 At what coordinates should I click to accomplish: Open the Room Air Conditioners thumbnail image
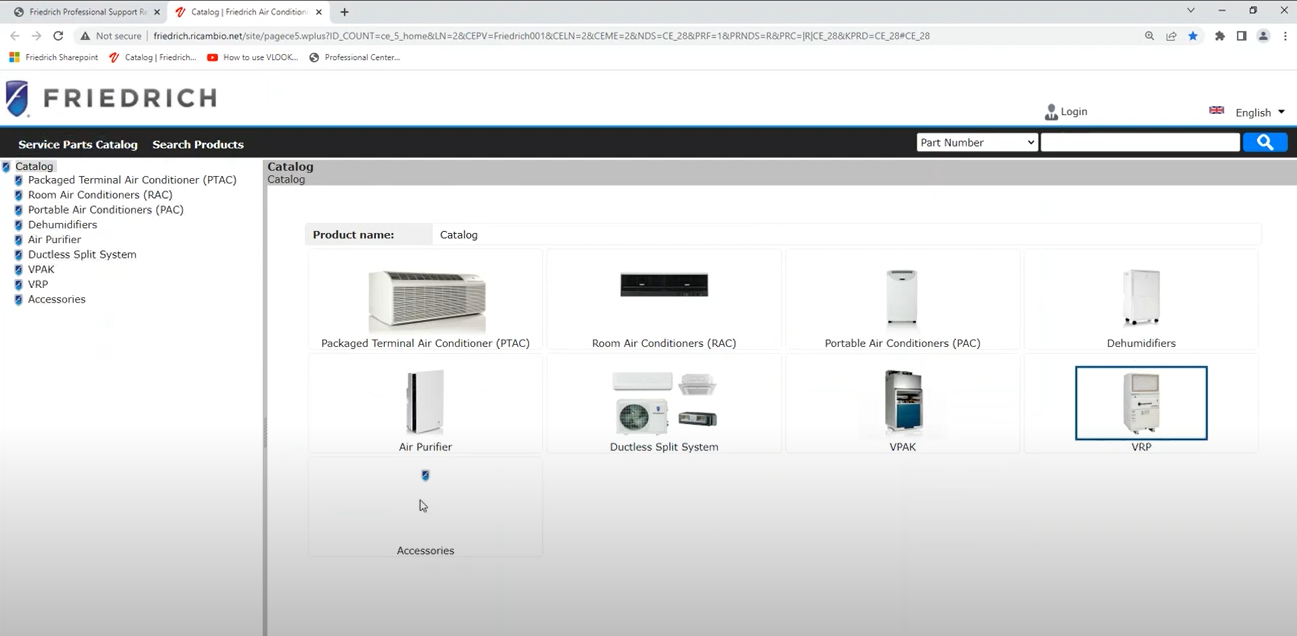pyautogui.click(x=664, y=285)
